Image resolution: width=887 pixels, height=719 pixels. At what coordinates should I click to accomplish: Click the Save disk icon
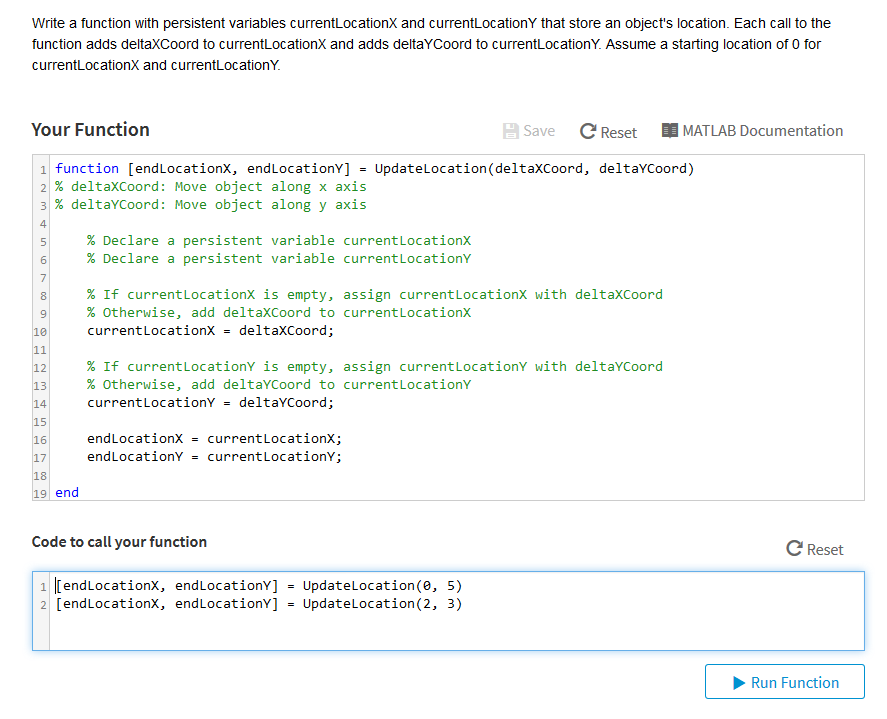pyautogui.click(x=510, y=130)
